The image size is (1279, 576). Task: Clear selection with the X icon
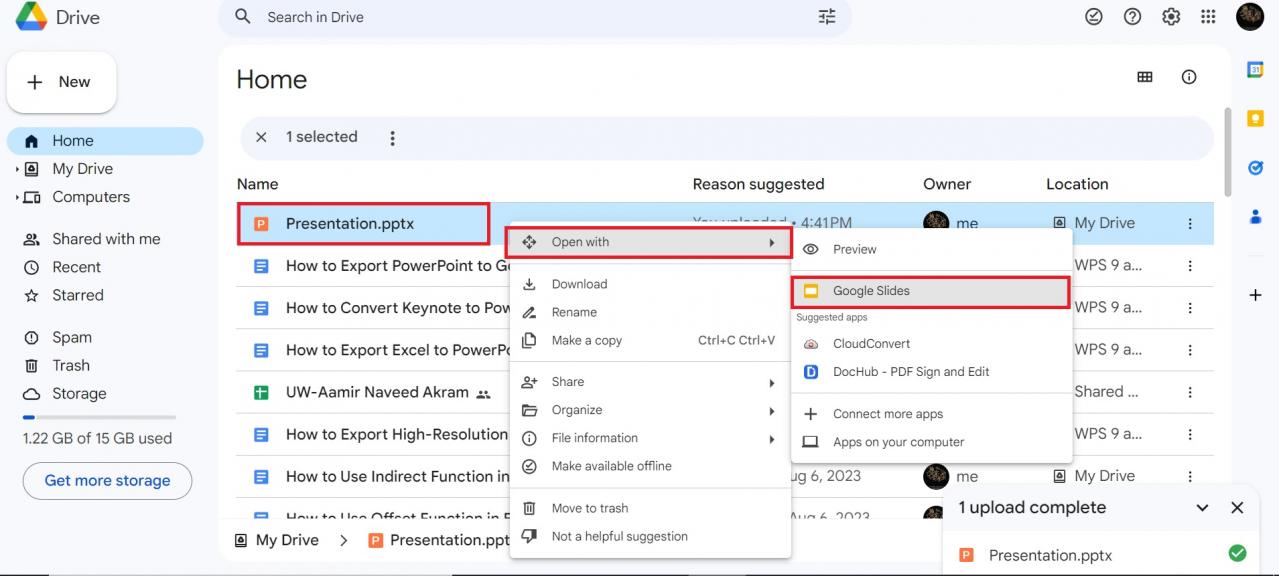click(261, 137)
